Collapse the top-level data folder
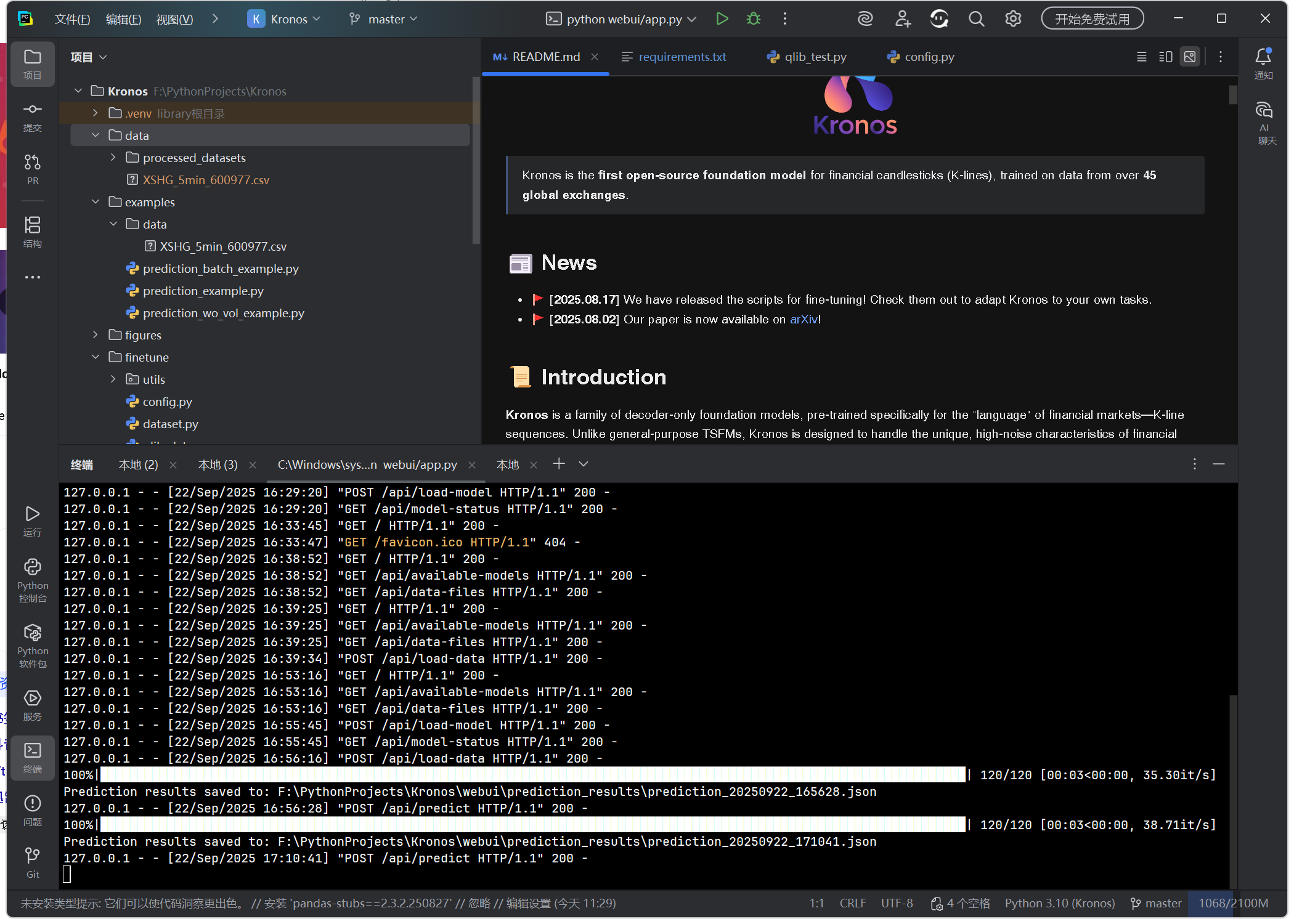The width and height of the screenshot is (1294, 924). (x=95, y=136)
